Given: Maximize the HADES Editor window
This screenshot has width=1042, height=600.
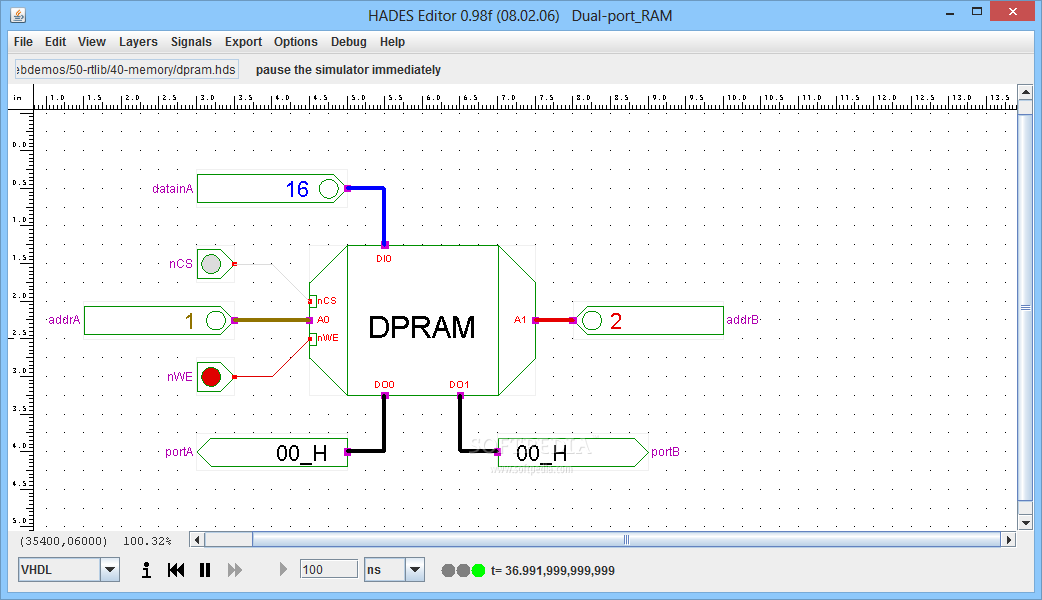Looking at the screenshot, I should point(976,12).
